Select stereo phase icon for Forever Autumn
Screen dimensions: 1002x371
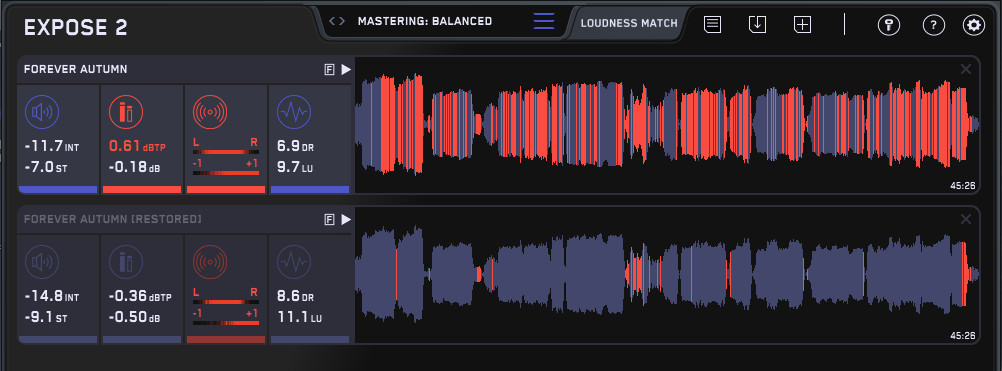pos(210,112)
